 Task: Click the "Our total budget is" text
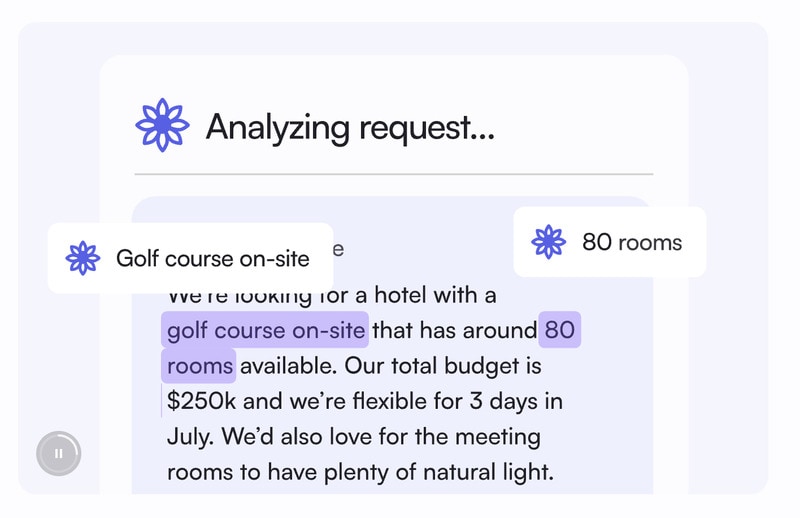click(x=446, y=366)
